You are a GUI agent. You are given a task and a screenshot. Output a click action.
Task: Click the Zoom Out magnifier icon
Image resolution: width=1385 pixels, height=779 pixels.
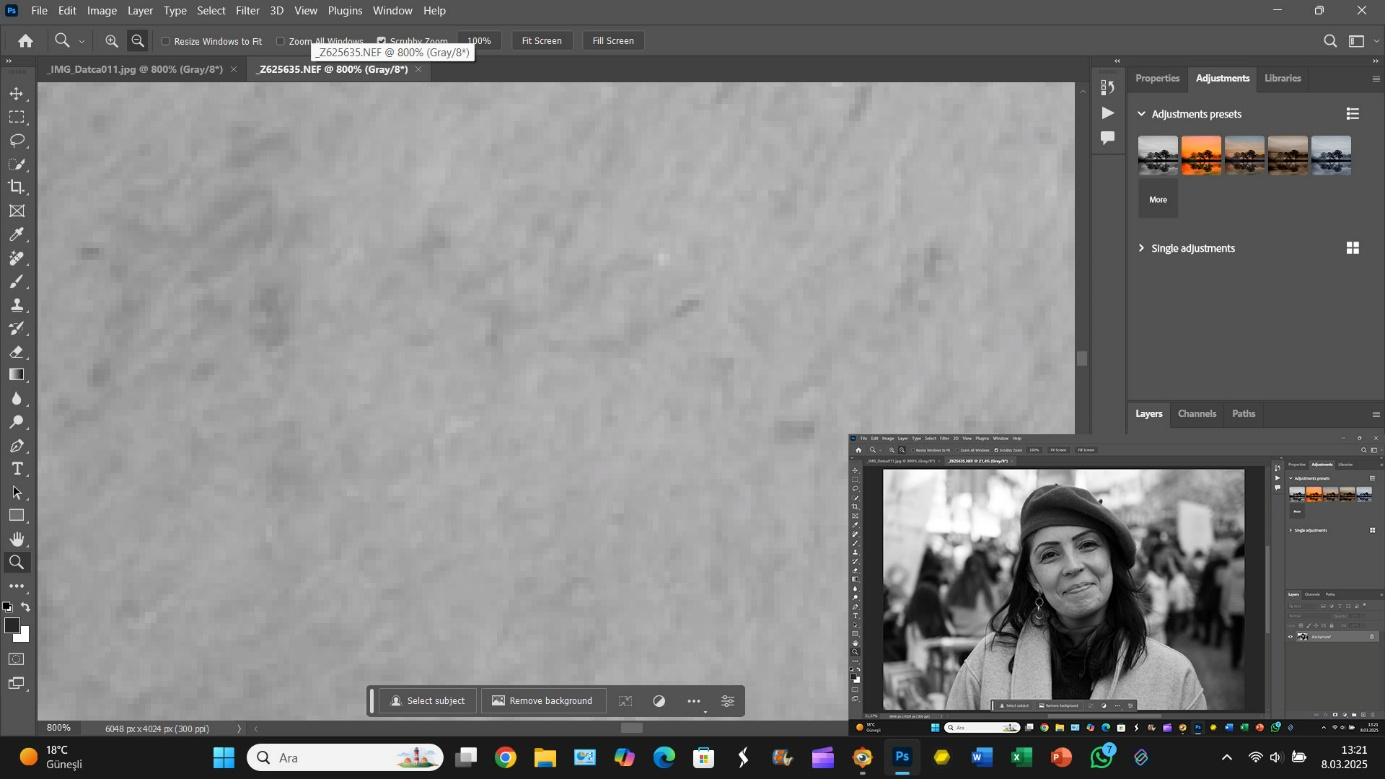[138, 41]
